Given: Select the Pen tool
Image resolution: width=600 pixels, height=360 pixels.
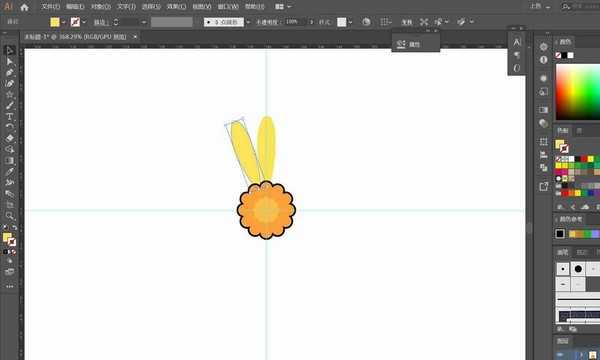Looking at the screenshot, I should click(10, 72).
